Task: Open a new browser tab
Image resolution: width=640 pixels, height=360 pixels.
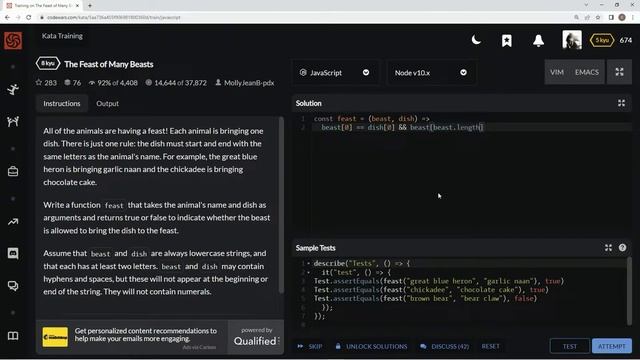Action: [x=90, y=6]
